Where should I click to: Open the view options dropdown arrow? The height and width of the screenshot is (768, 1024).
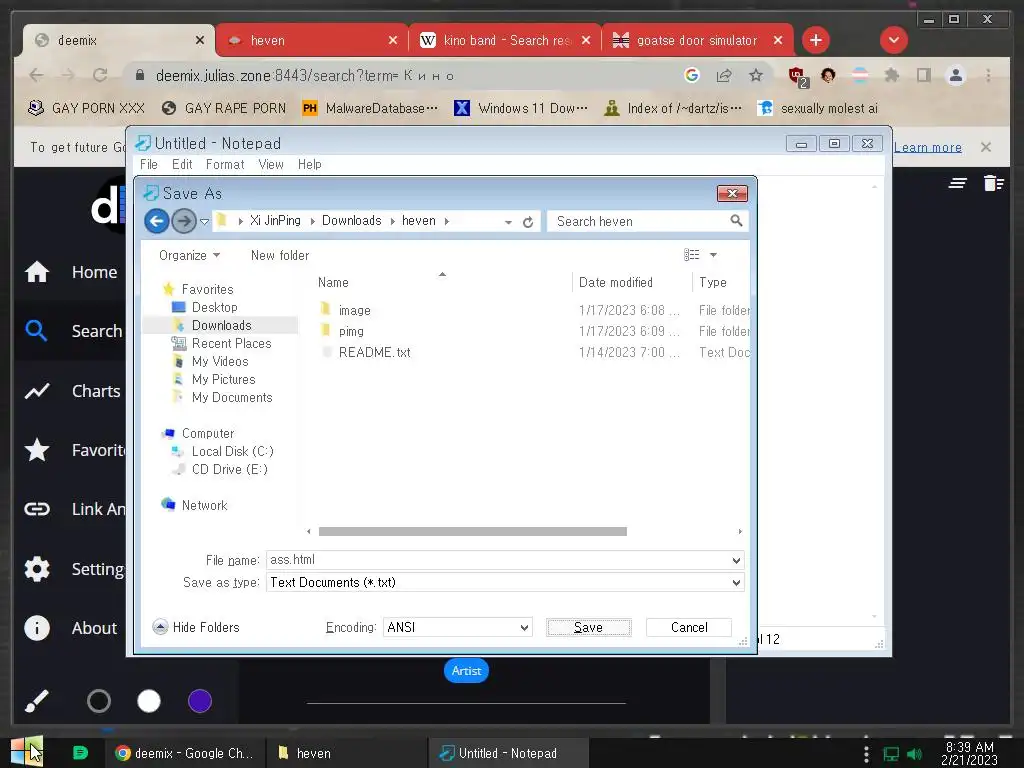713,255
